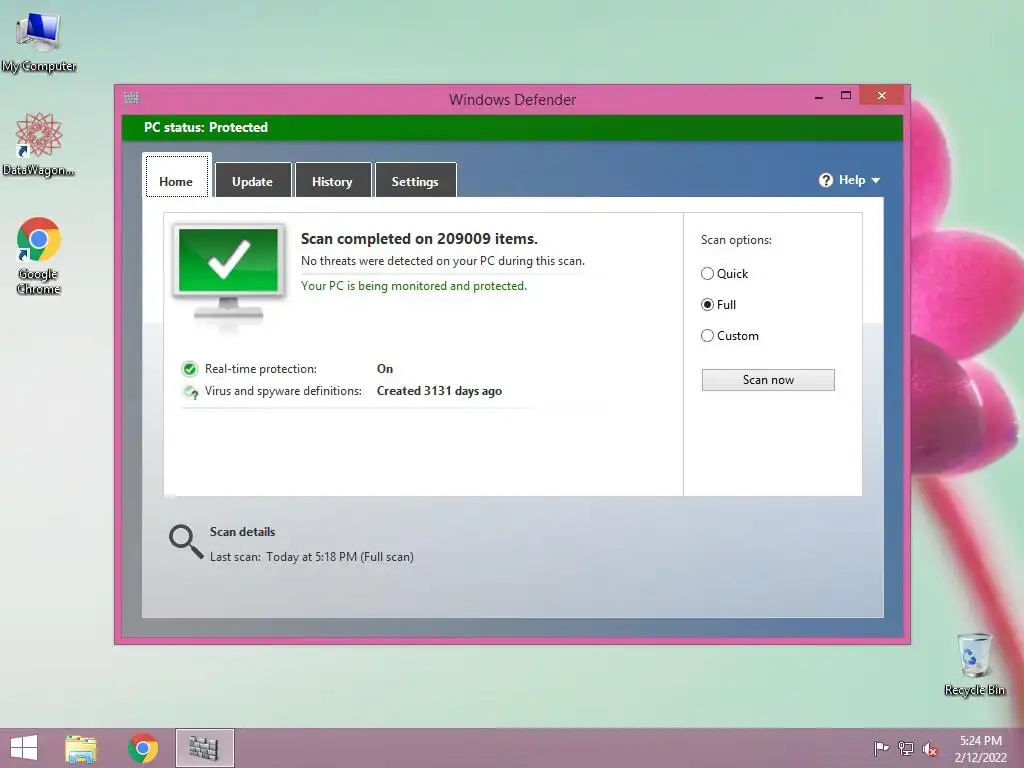Click the 'Scan options:' label
Screen dimensions: 1024x768
point(736,240)
